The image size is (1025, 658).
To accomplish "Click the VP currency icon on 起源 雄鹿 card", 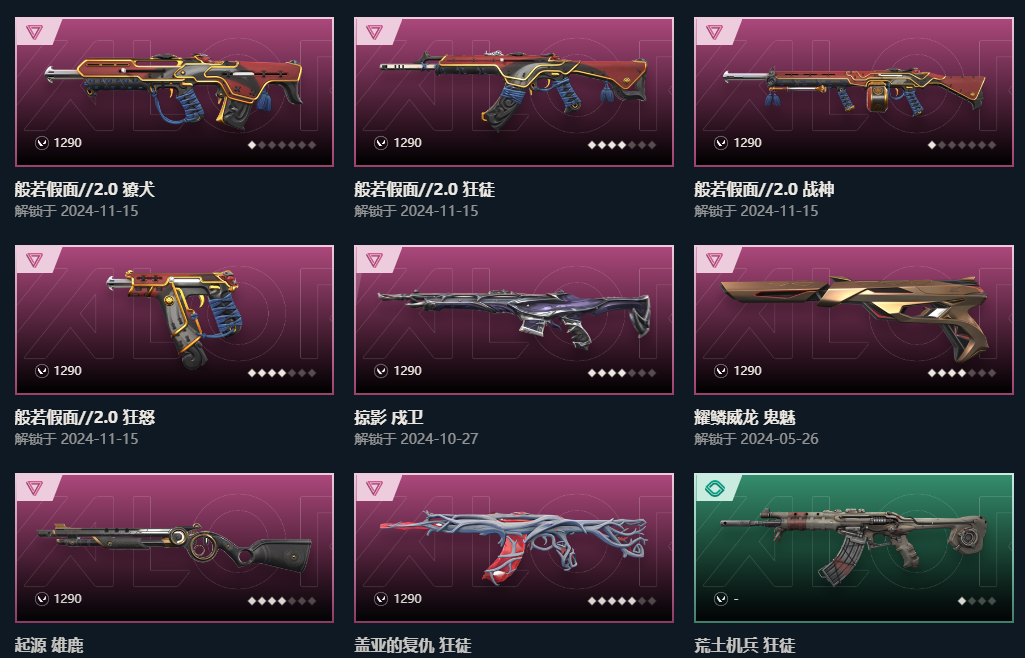I will click(x=42, y=599).
